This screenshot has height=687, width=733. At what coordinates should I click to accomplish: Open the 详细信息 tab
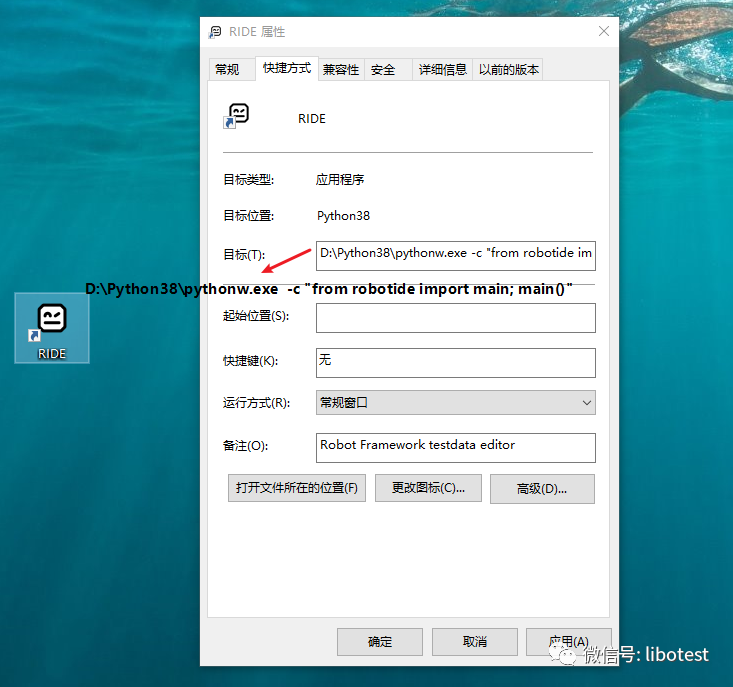coord(442,70)
